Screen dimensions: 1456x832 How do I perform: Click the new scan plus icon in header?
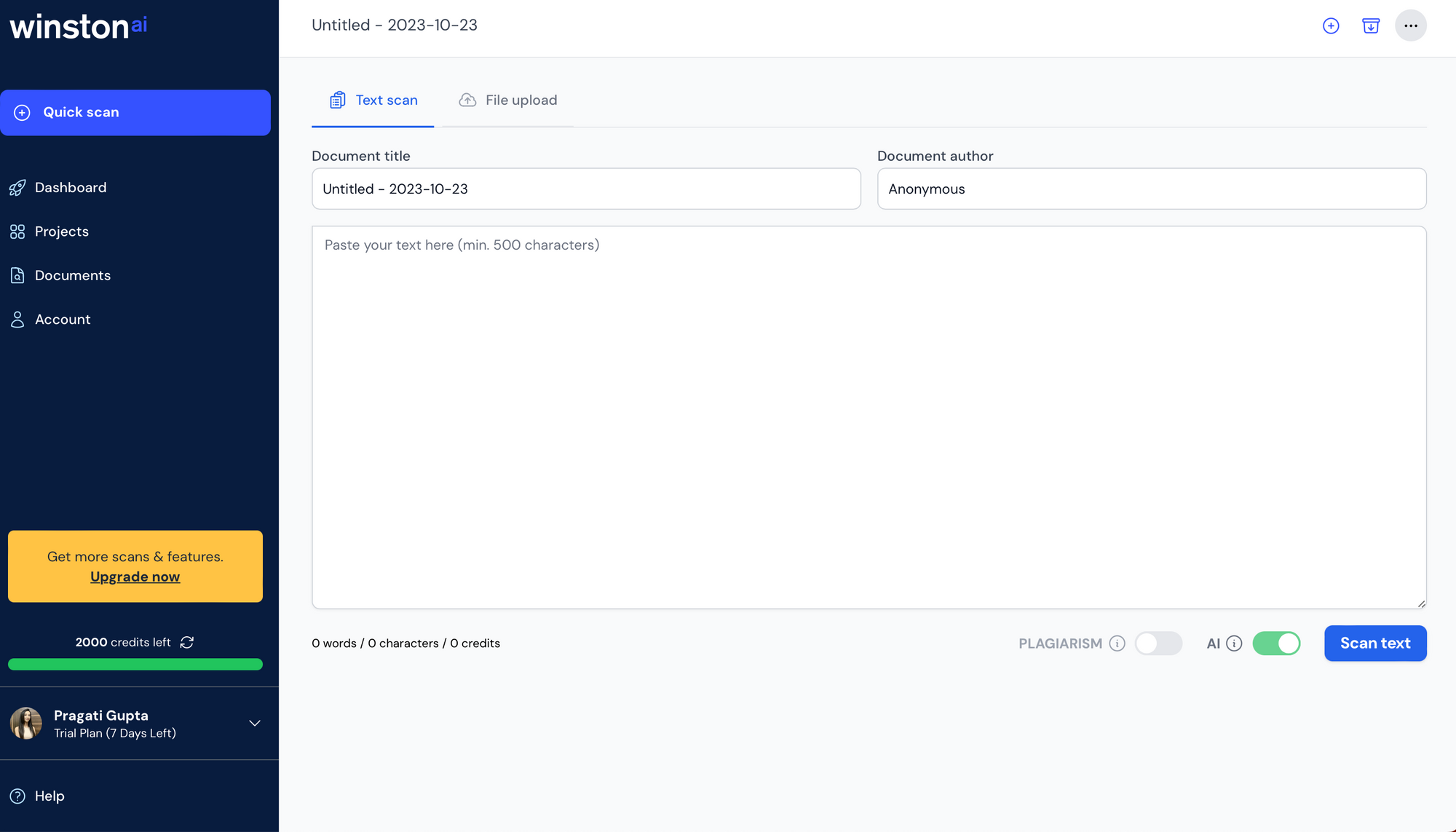[x=1331, y=26]
